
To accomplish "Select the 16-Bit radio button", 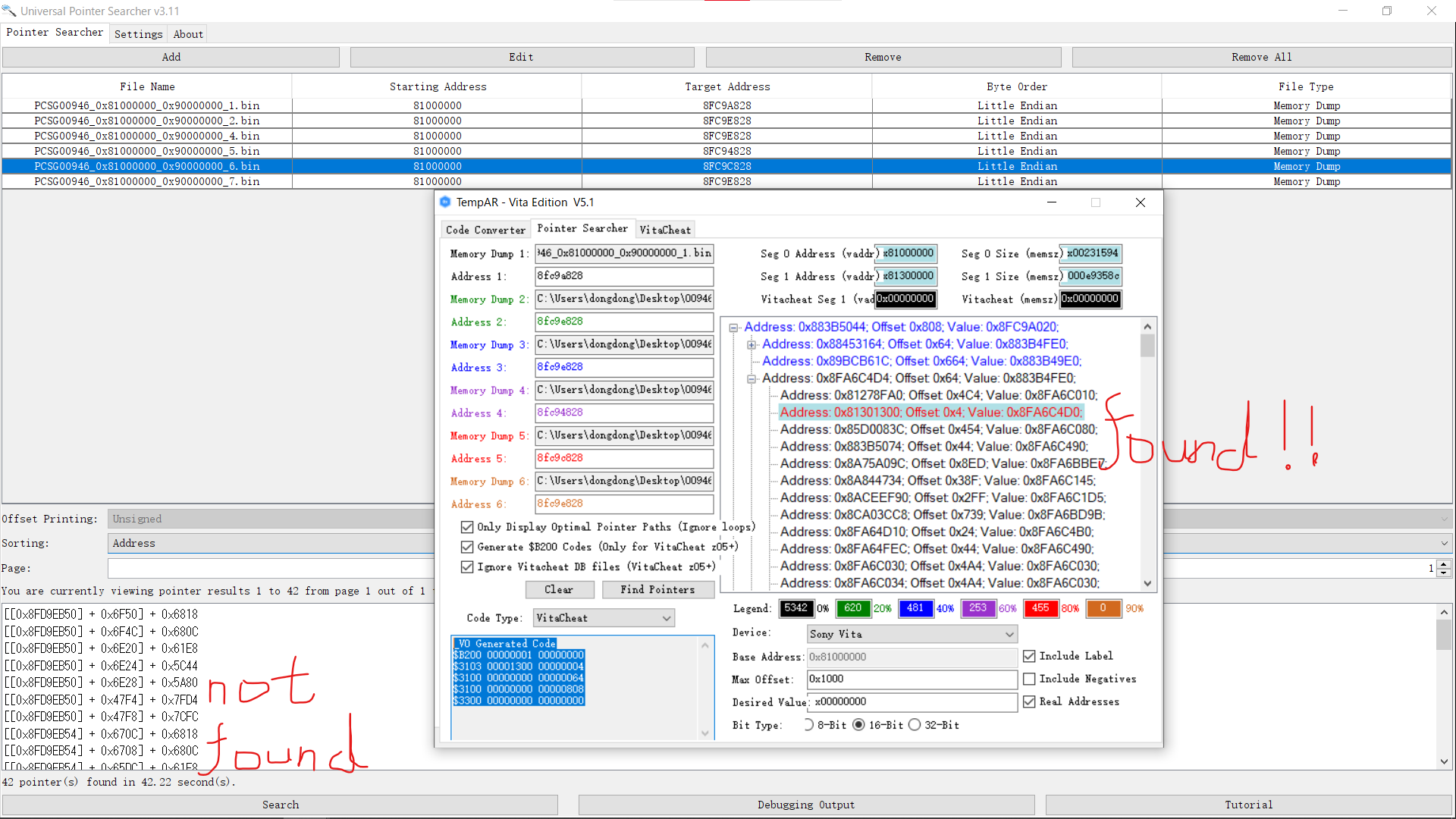I will point(858,725).
